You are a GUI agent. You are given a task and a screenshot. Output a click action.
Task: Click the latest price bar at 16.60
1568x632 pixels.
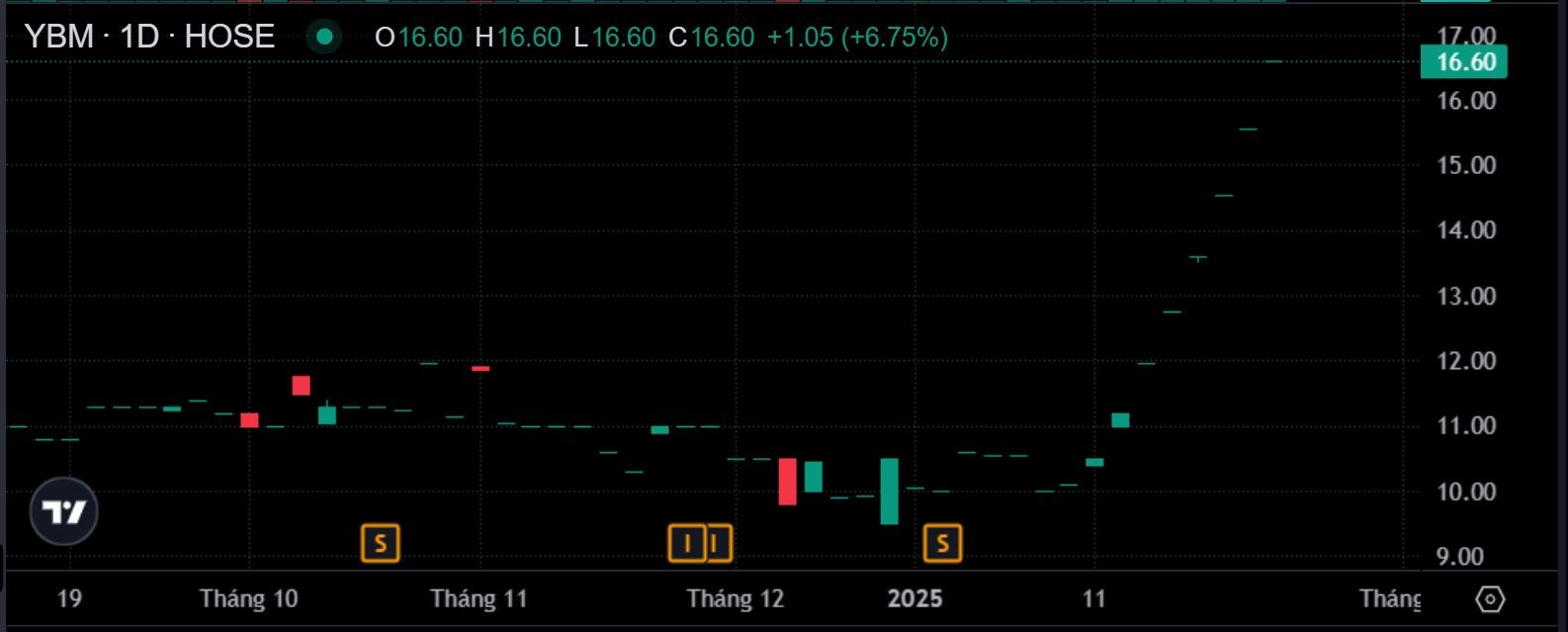(x=1274, y=61)
